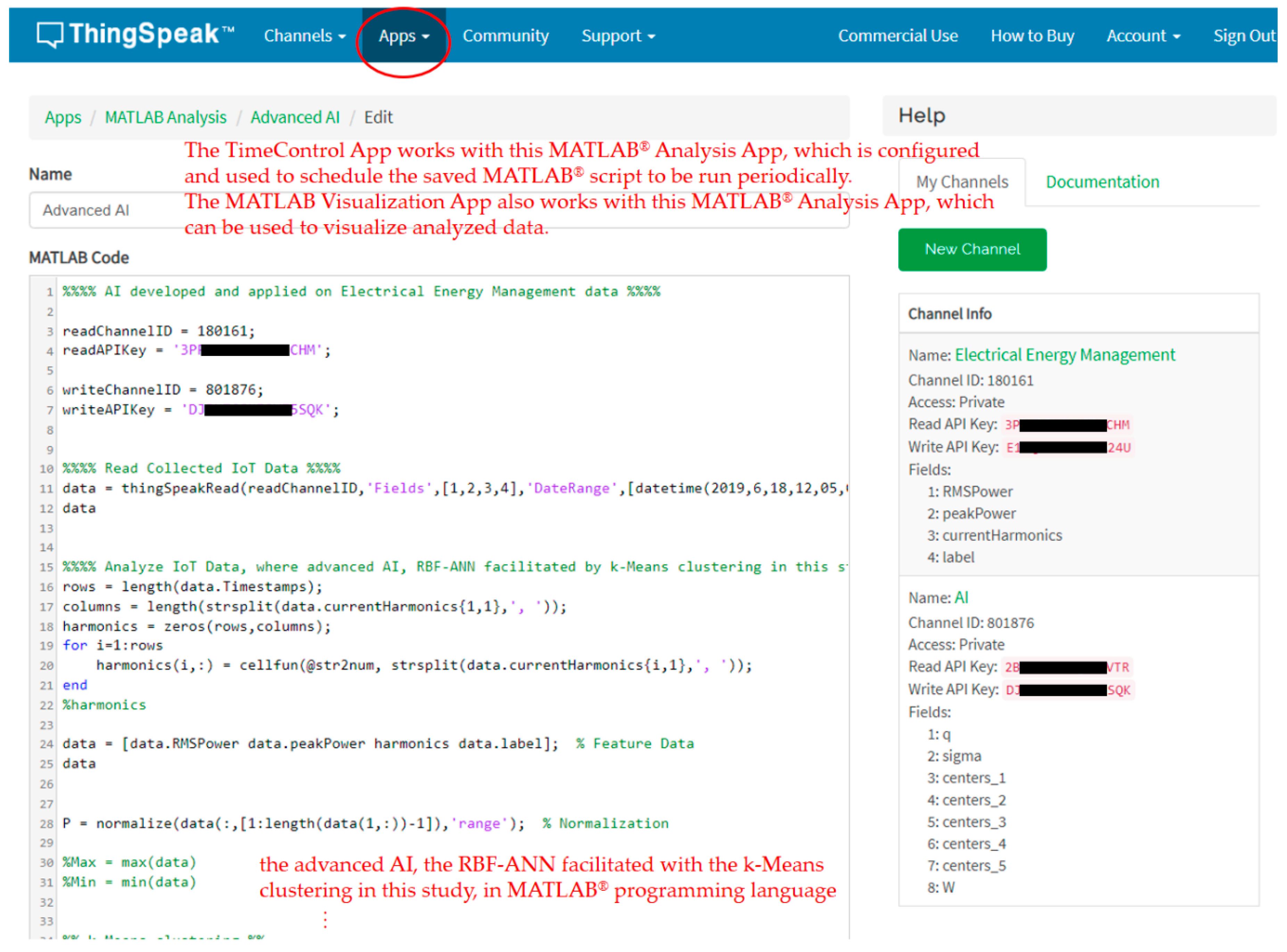This screenshot has width=1287, height=952.
Task: Click line 1 comment in editor
Action: (361, 292)
